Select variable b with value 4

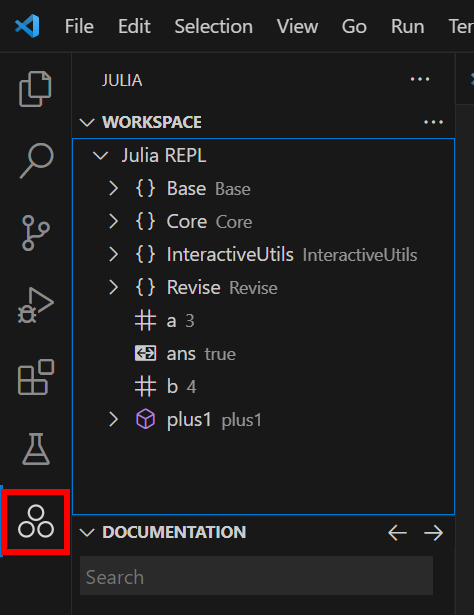(x=263, y=386)
